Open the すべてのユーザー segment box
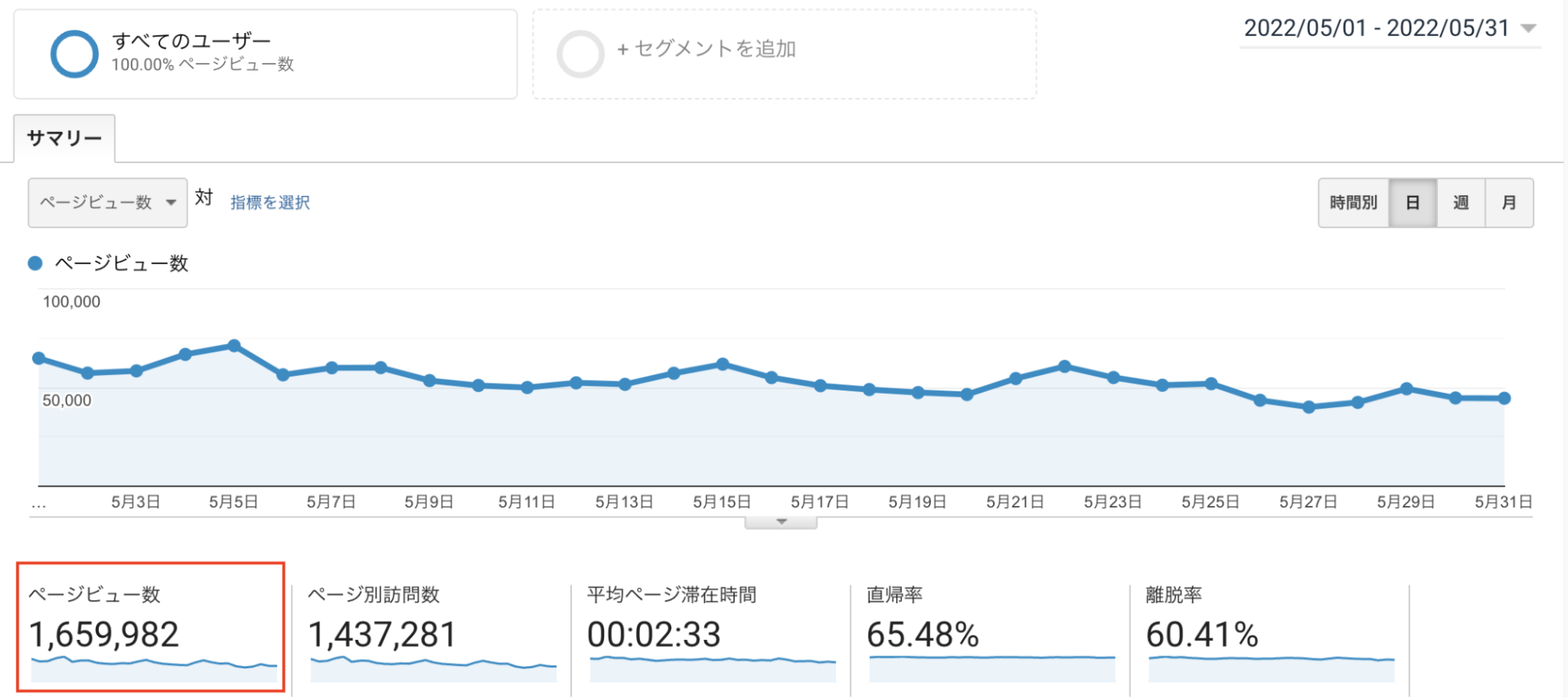This screenshot has width=1568, height=698. tap(265, 54)
